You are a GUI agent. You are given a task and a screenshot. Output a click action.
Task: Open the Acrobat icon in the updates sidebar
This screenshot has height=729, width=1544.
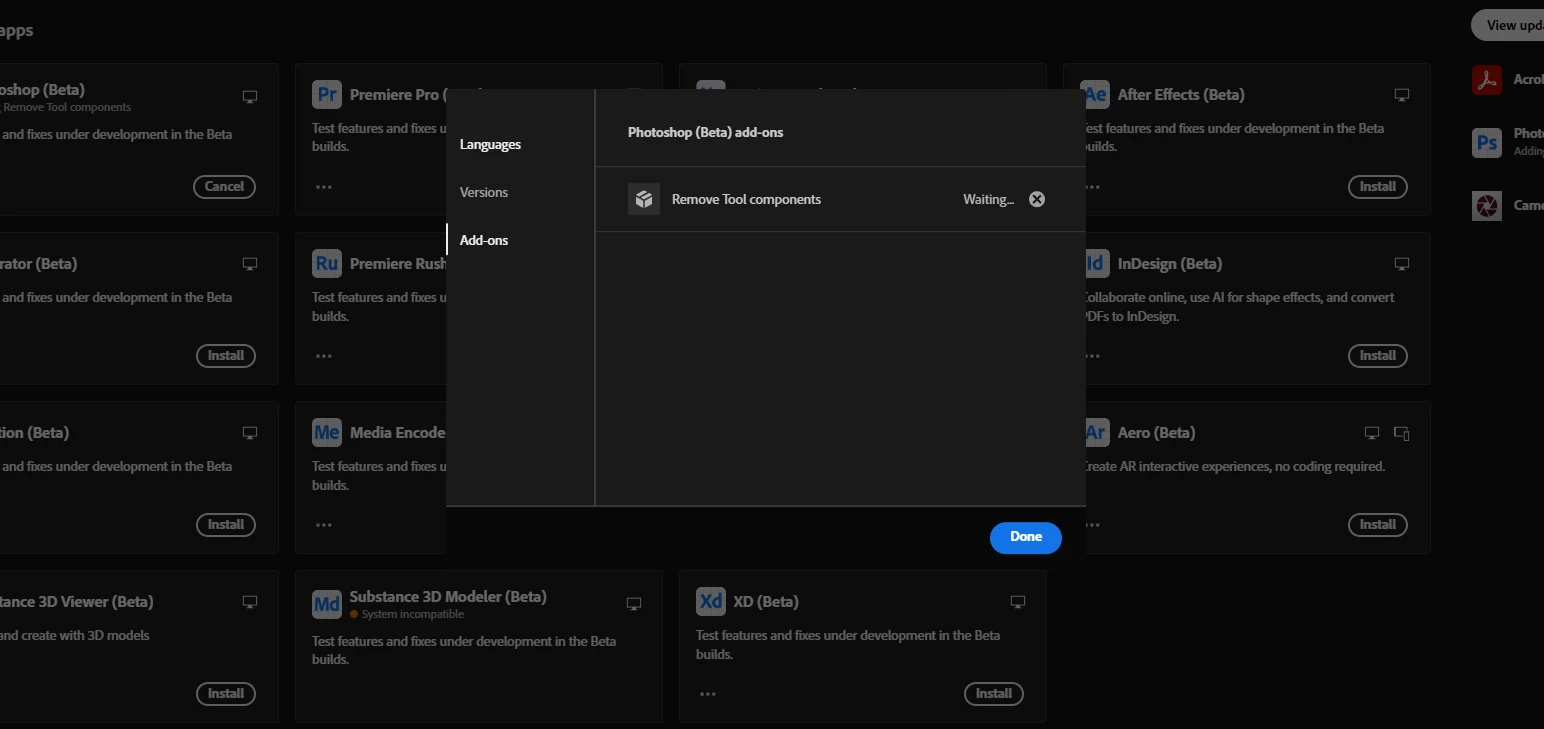pos(1487,80)
